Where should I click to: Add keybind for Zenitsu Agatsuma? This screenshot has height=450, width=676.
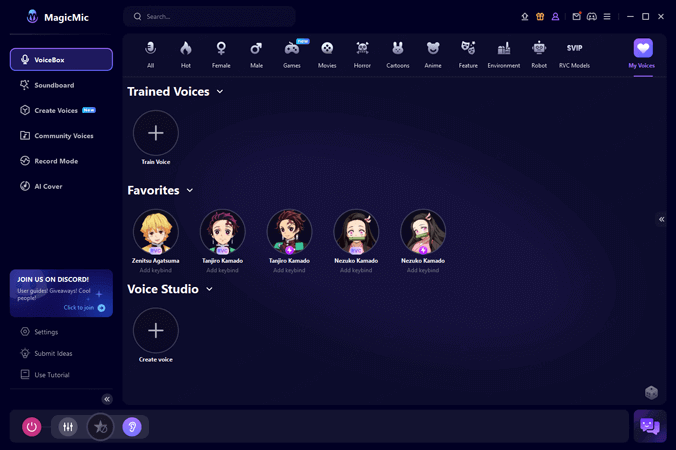point(156,270)
